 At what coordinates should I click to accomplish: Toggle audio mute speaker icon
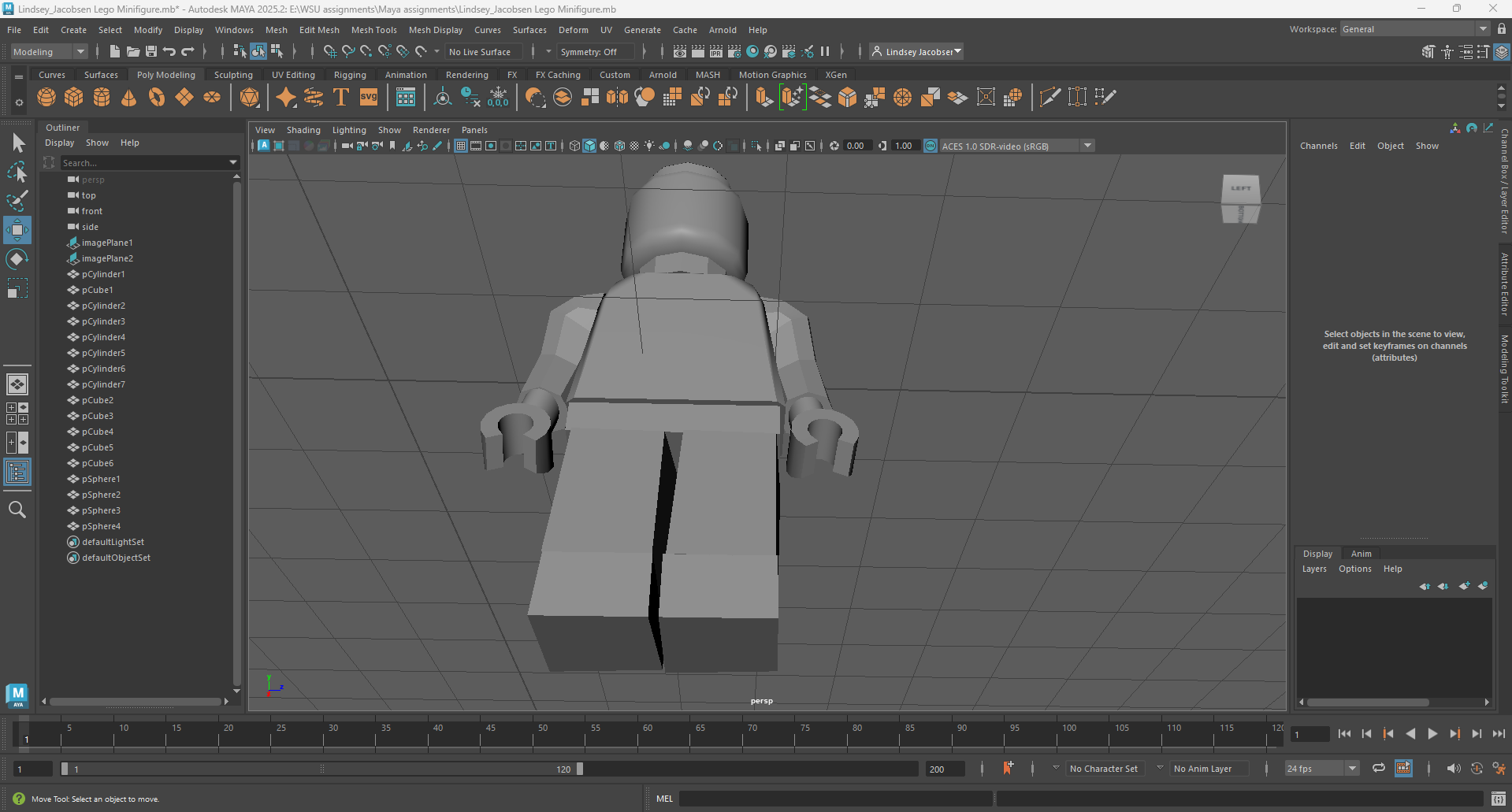(x=1453, y=769)
